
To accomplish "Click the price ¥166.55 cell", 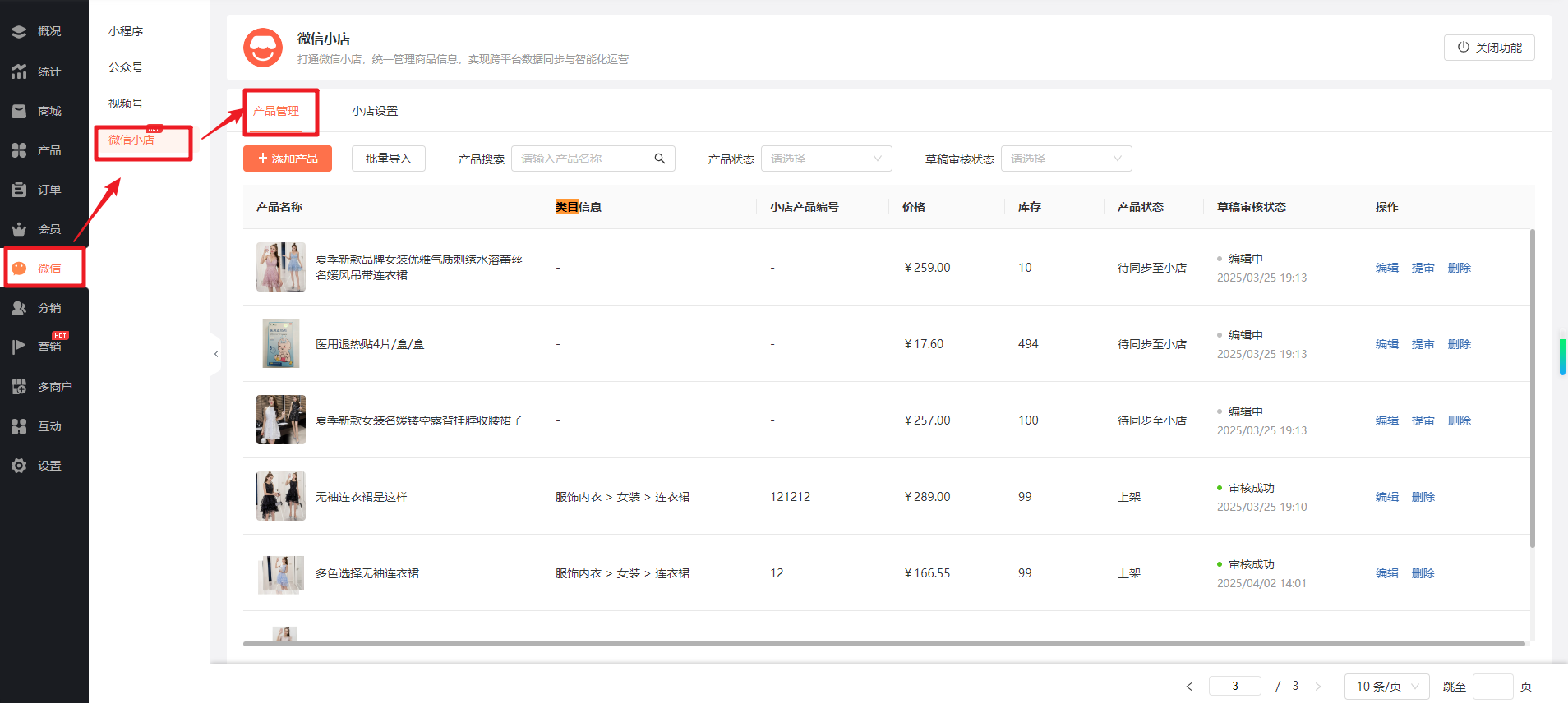I will (x=927, y=573).
